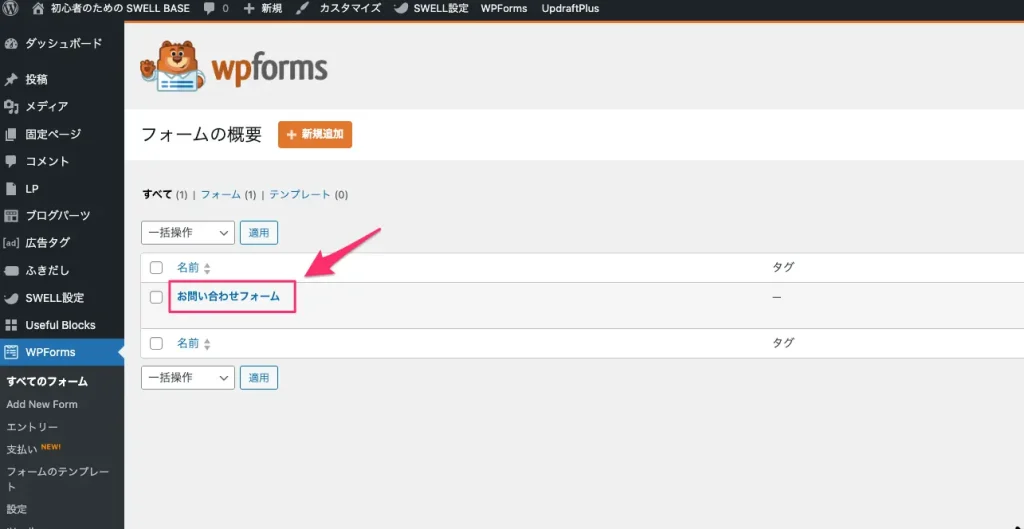Click the parts icon beside ブログパーツ

tap(10, 216)
